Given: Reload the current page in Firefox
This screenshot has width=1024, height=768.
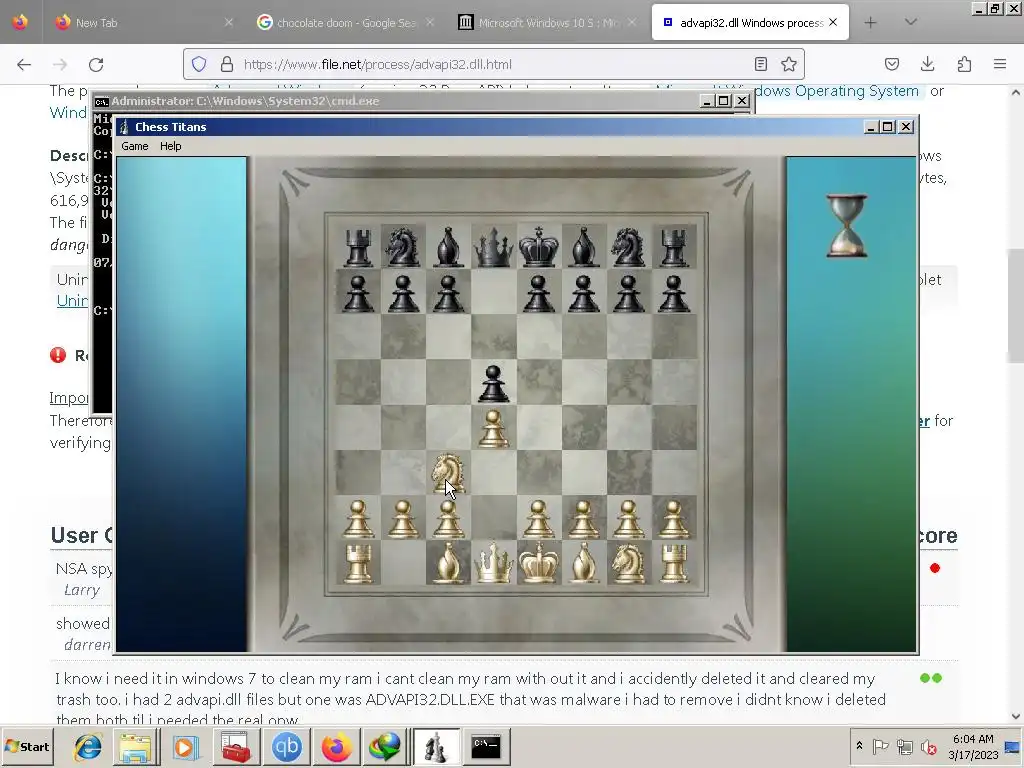Looking at the screenshot, I should pos(97,64).
